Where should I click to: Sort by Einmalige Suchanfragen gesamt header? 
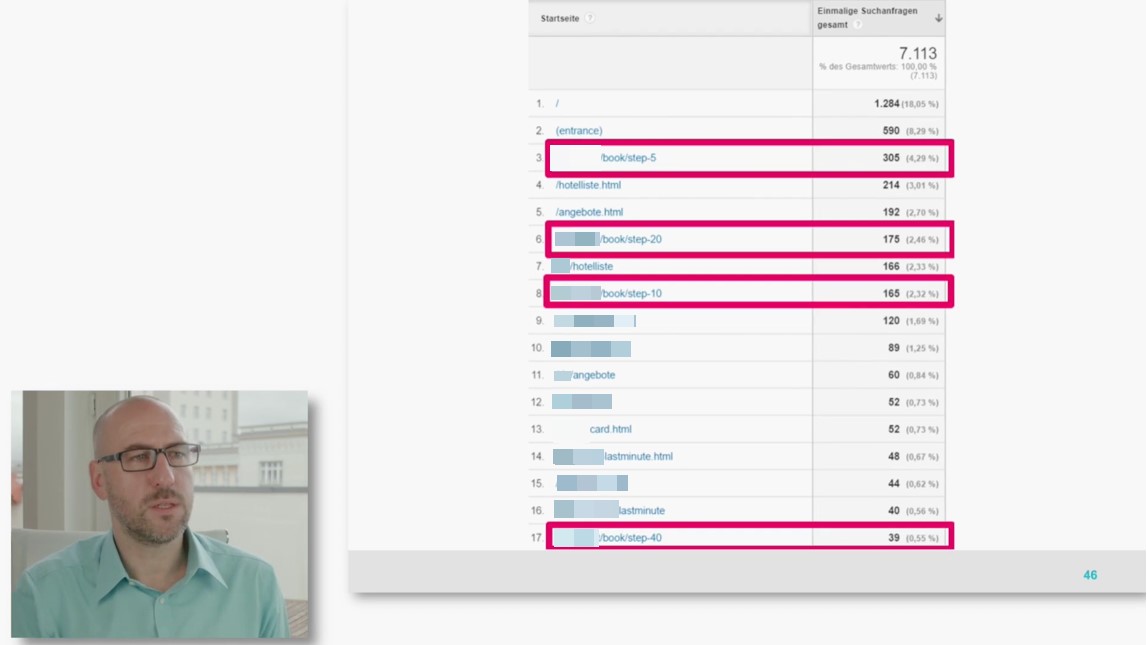(867, 18)
